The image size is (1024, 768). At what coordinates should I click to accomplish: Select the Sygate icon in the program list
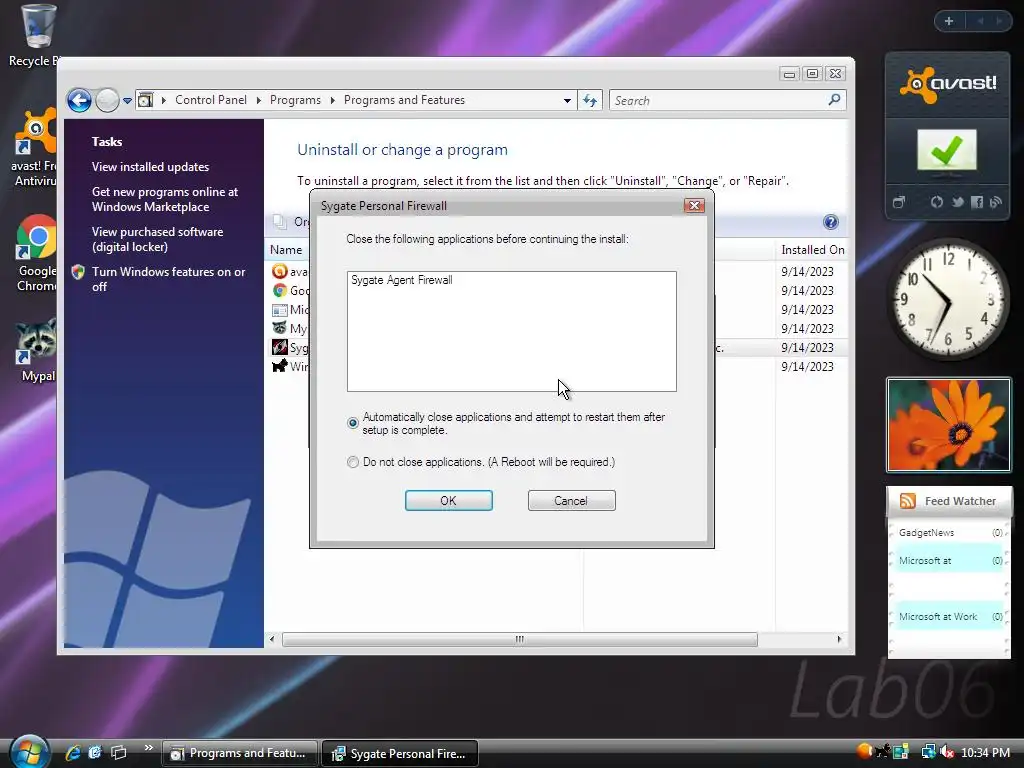(280, 347)
